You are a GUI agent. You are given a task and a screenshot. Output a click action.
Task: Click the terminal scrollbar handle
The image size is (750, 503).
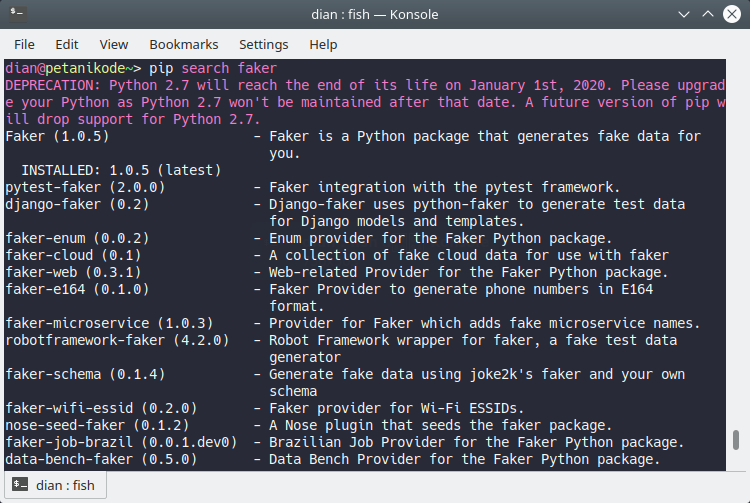point(737,440)
